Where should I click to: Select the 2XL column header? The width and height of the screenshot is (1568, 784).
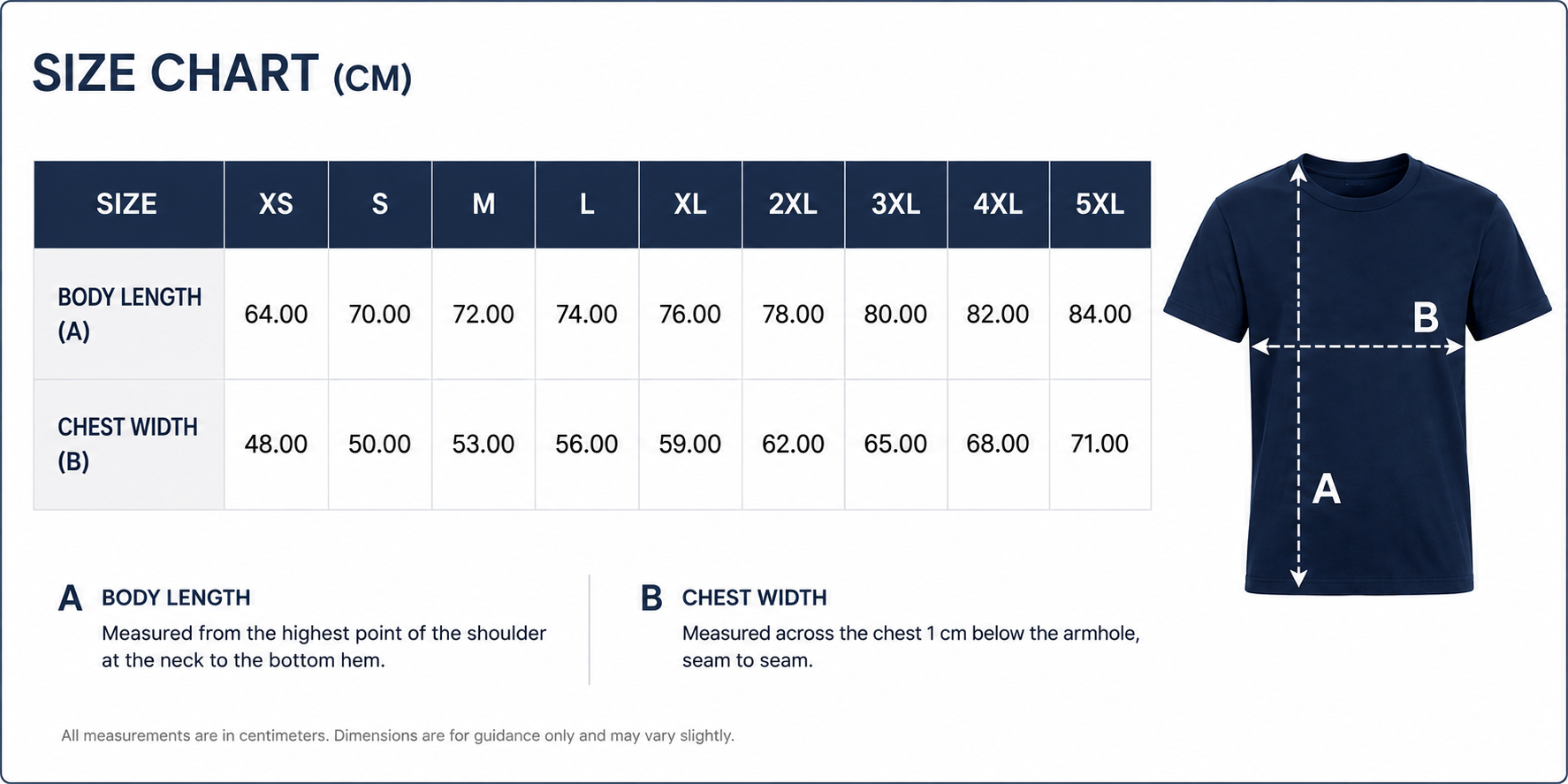click(x=793, y=204)
